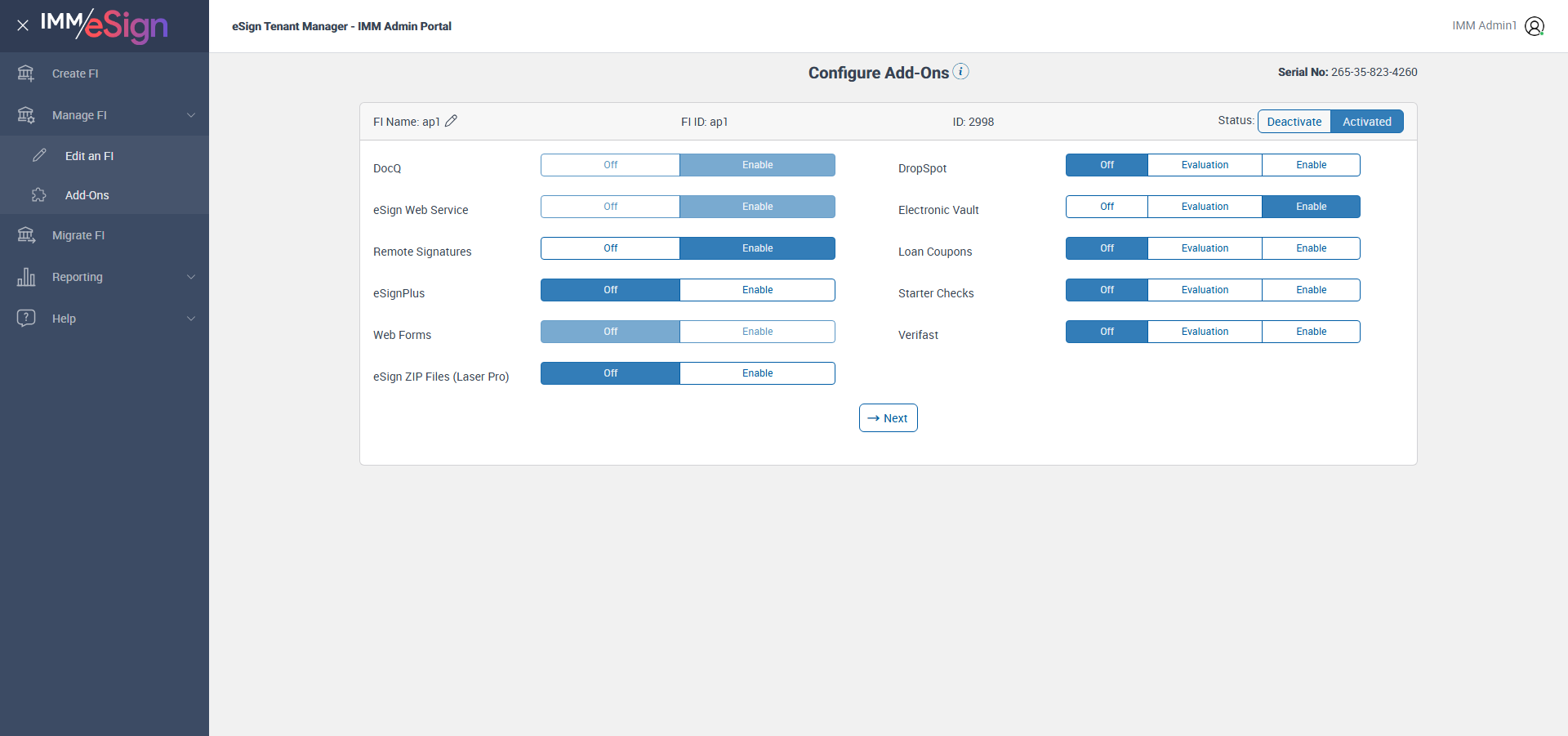Click the FI ID: ap1 text

pyautogui.click(x=704, y=122)
